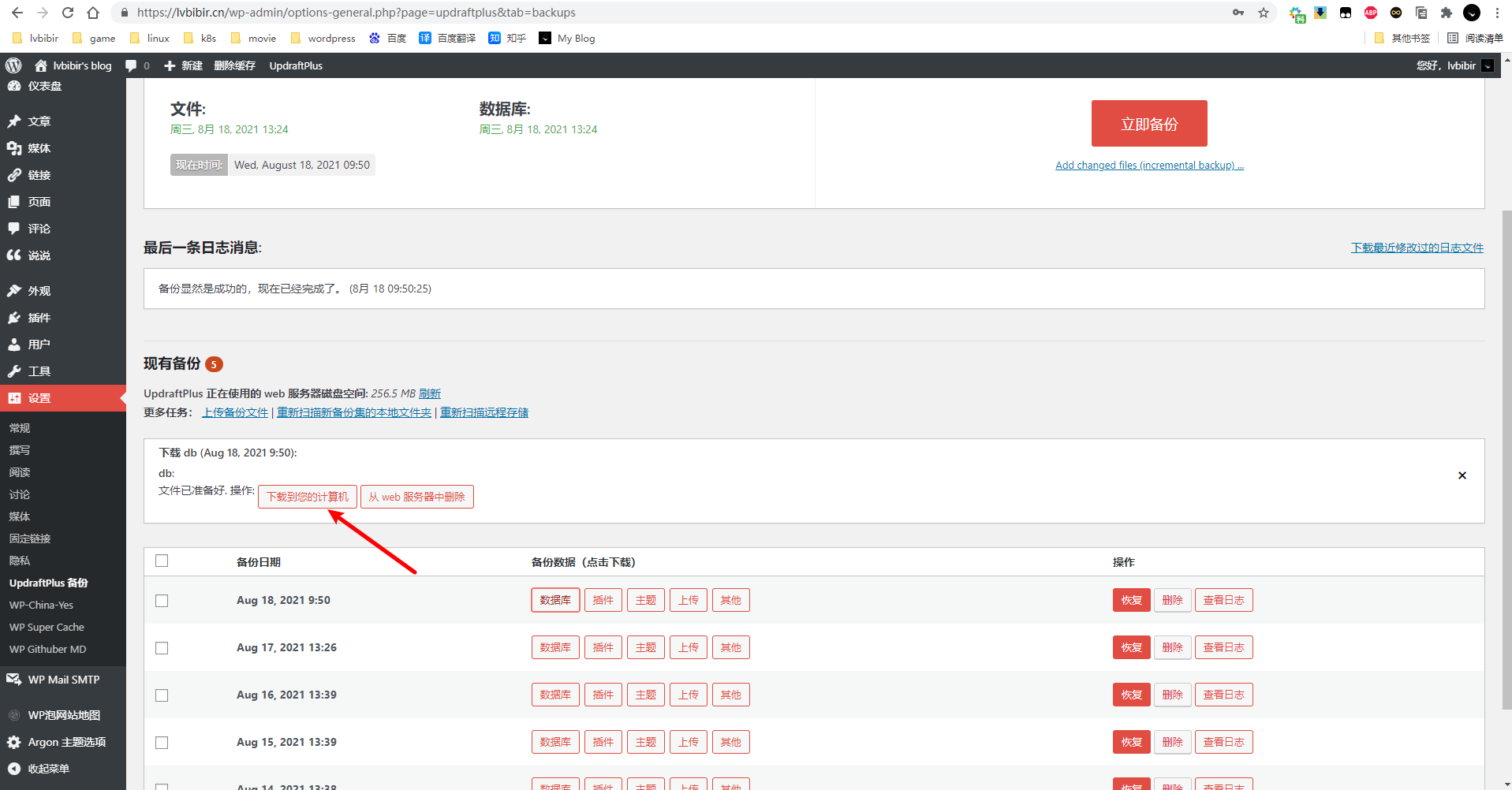The image size is (1512, 790).
Task: Click the browser reload icon
Action: click(x=68, y=13)
